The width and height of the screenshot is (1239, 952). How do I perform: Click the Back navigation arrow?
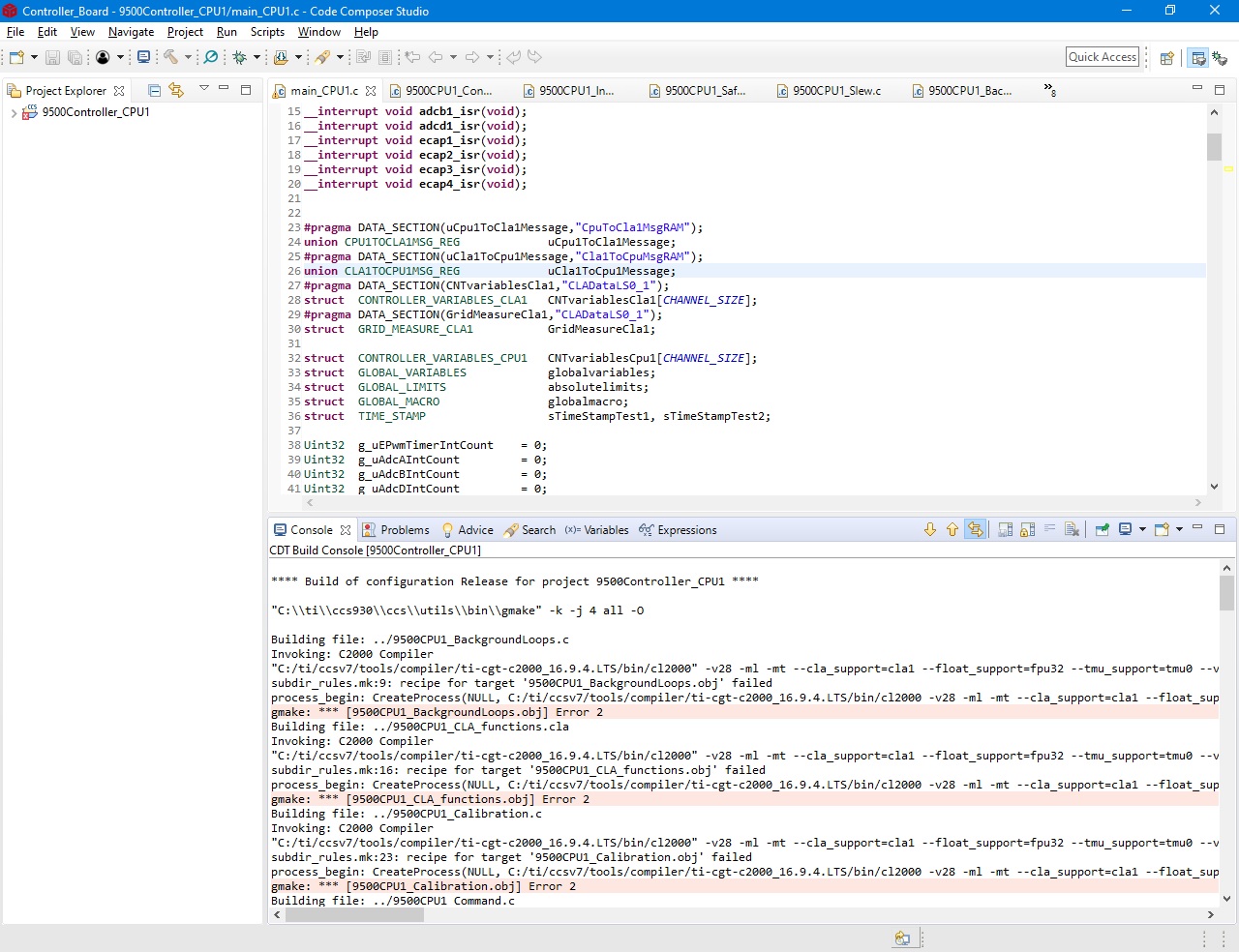[x=436, y=58]
